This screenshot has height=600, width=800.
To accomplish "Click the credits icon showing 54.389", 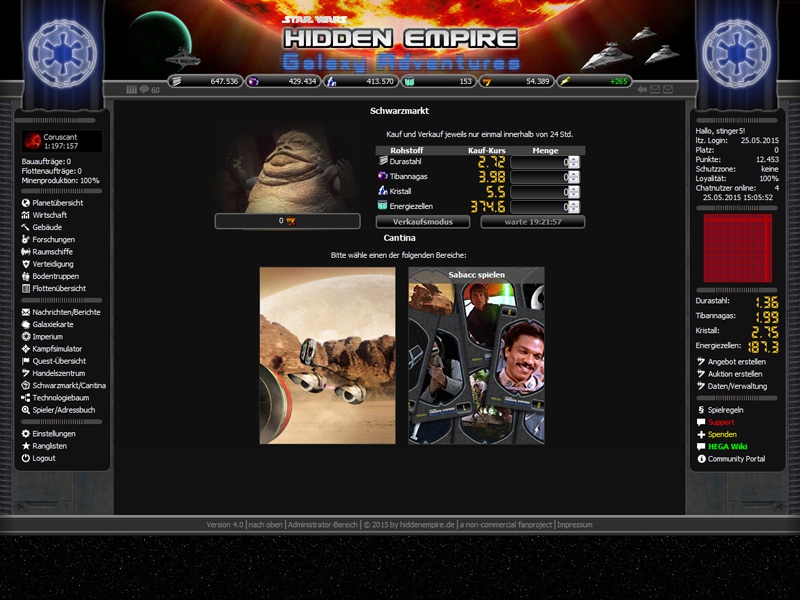I will click(487, 81).
